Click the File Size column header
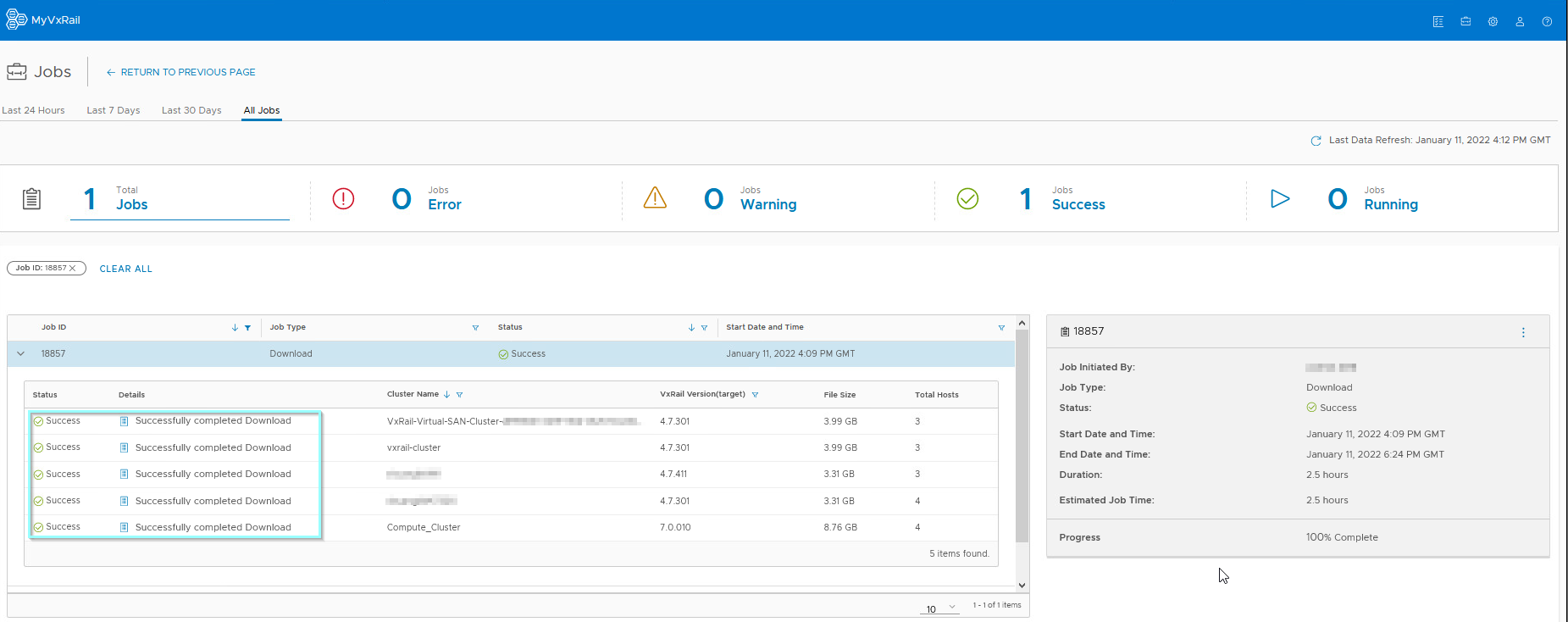This screenshot has height=622, width=1568. pos(839,395)
